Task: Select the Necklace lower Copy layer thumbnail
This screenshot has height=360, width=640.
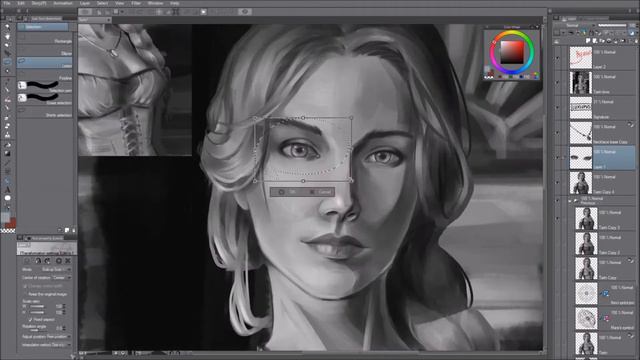Action: click(580, 133)
